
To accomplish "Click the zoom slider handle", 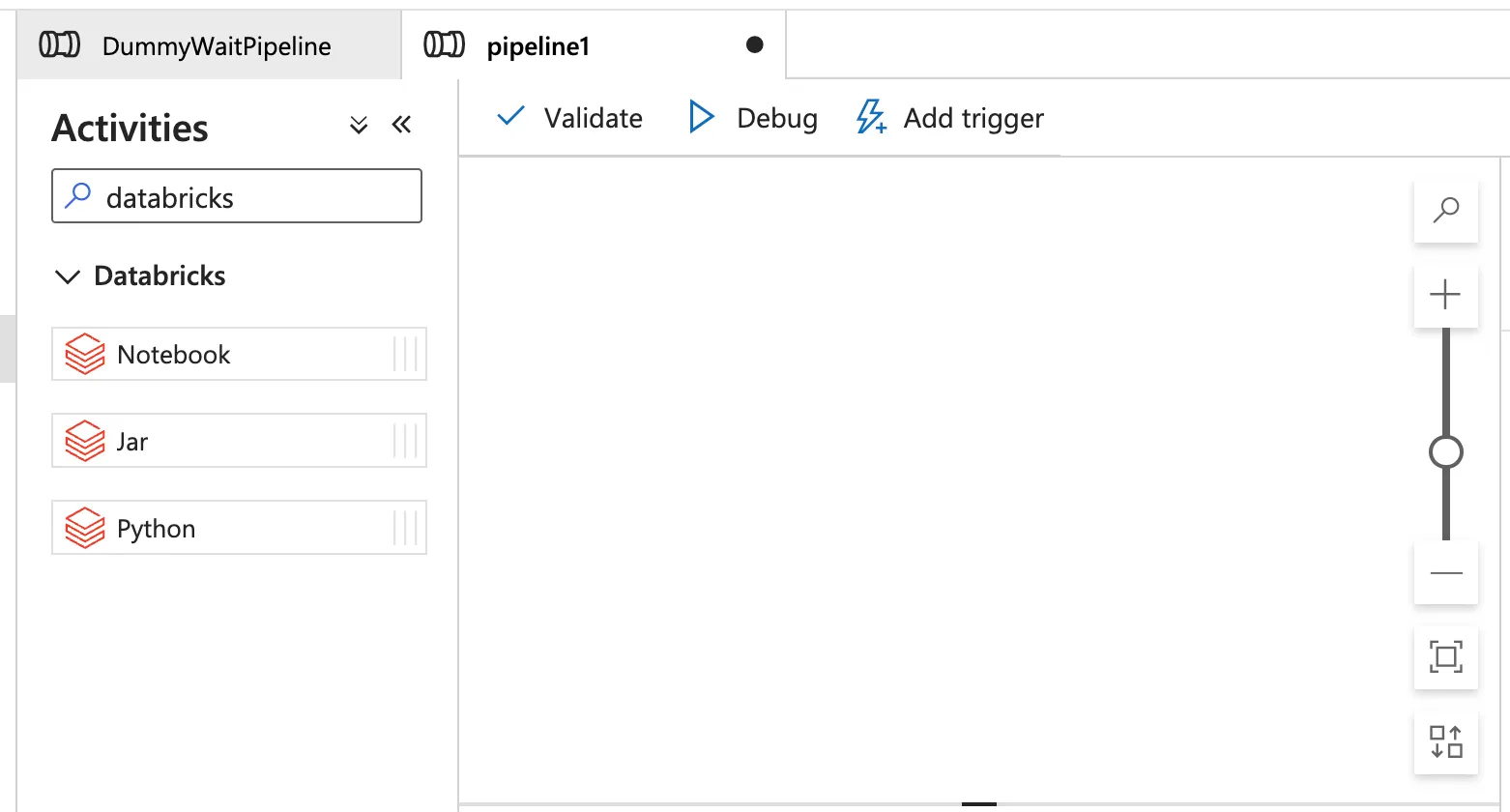I will (x=1445, y=451).
